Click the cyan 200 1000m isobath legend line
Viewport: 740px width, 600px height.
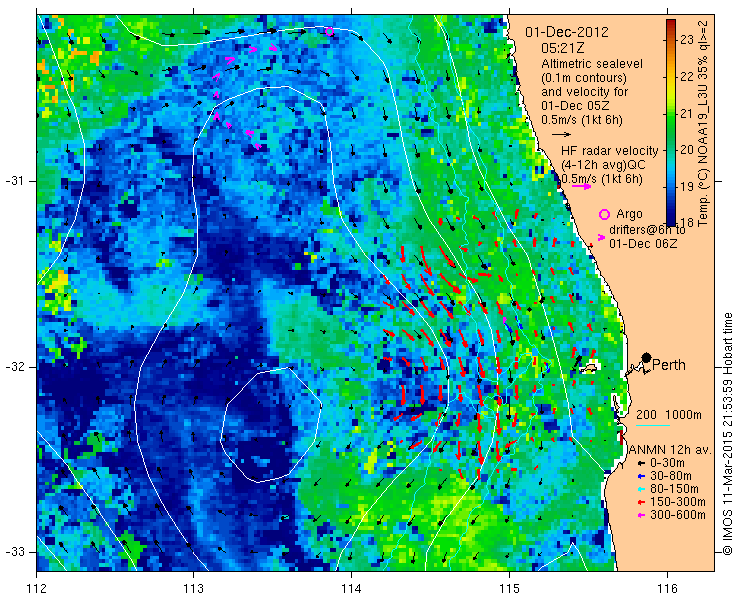653,425
